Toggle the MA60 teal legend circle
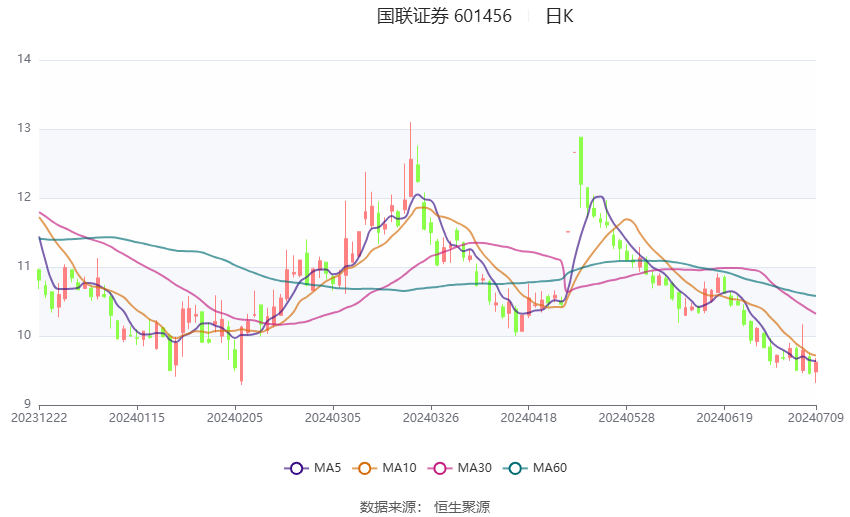This screenshot has height=517, width=850. [x=516, y=468]
